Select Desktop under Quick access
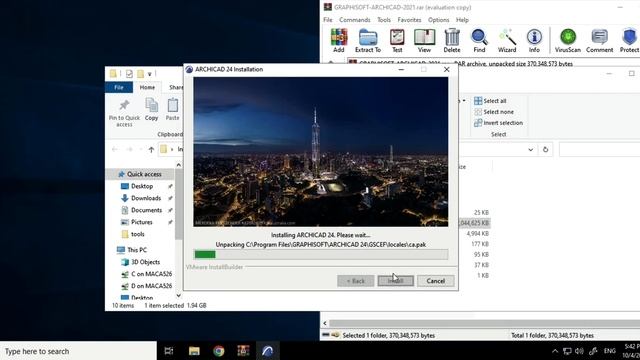Image resolution: width=640 pixels, height=360 pixels. (x=142, y=186)
